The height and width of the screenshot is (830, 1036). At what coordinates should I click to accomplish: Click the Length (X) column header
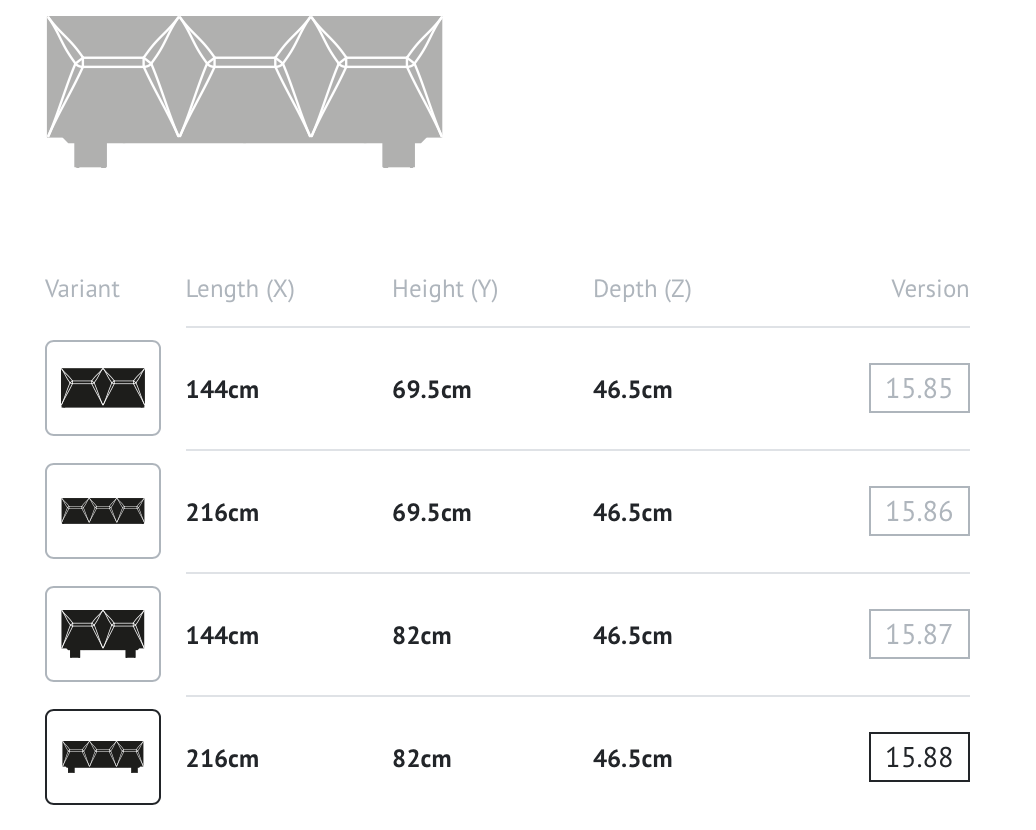click(x=240, y=289)
